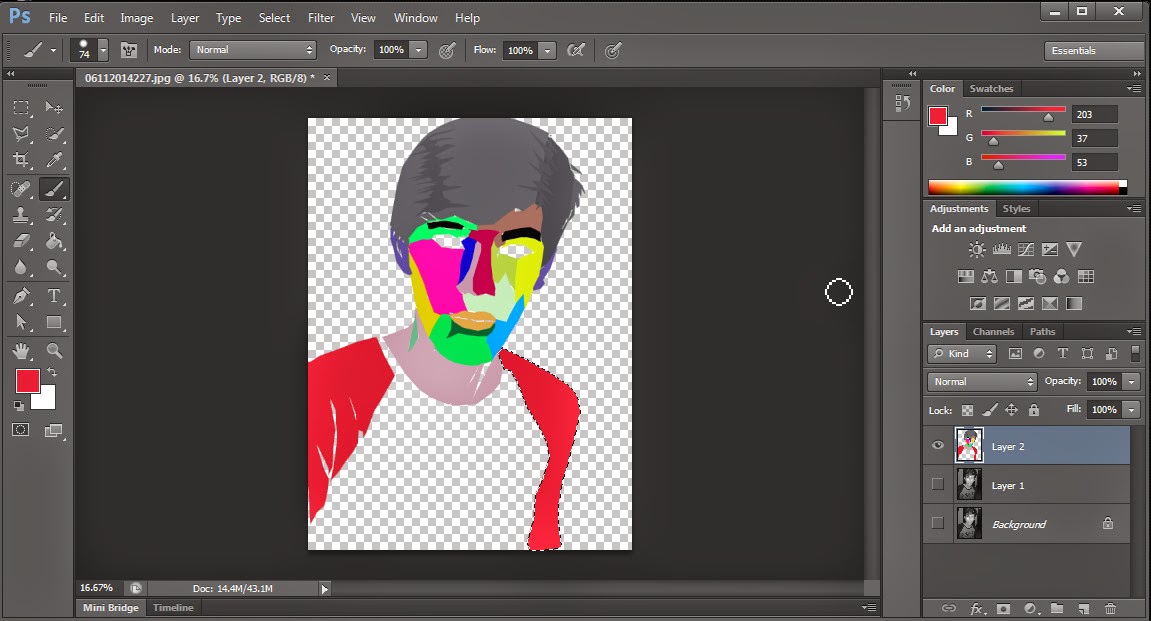Viewport: 1151px width, 621px height.
Task: Select the Paint Bucket tool
Action: 54,241
